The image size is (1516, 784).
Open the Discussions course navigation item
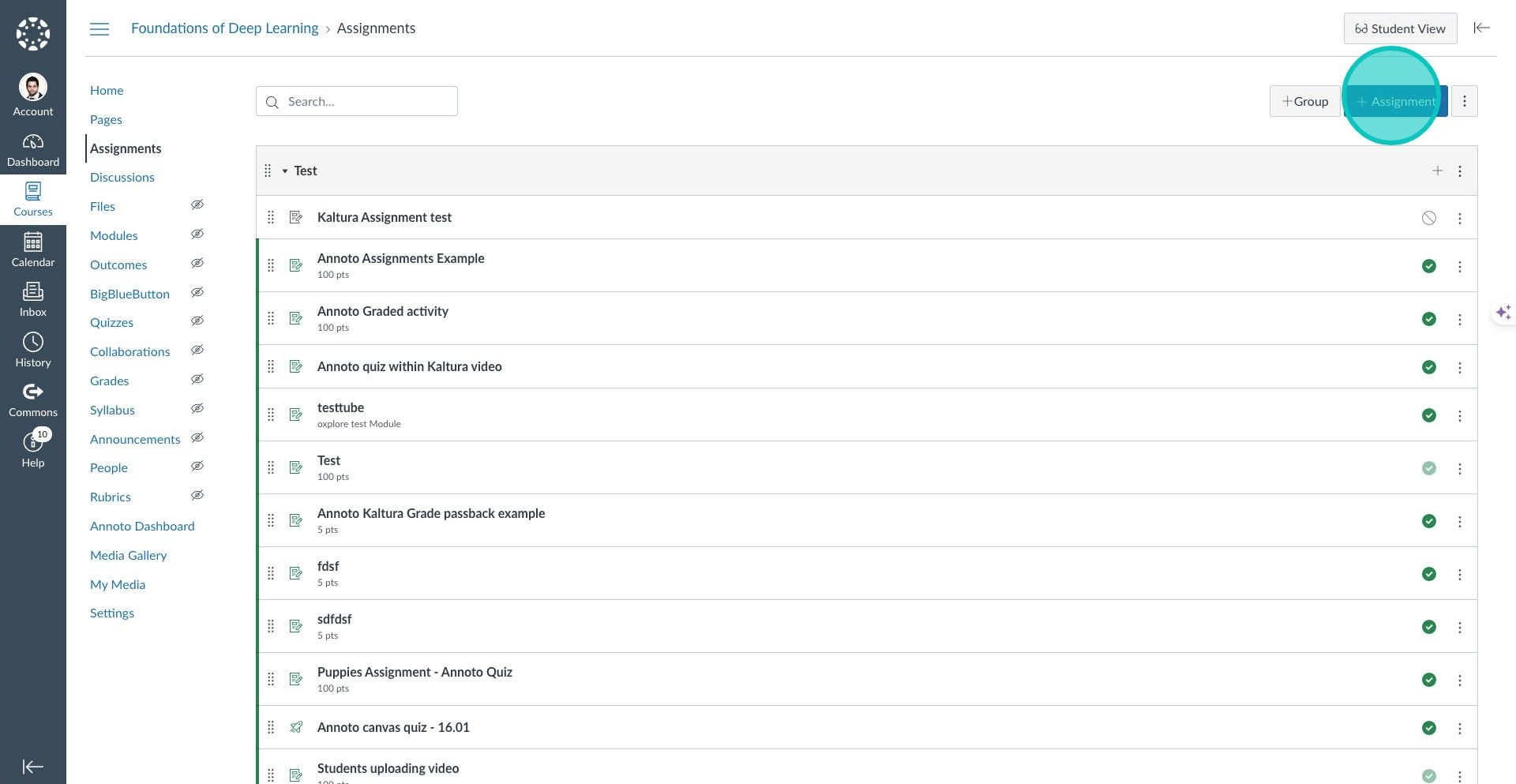pos(122,178)
